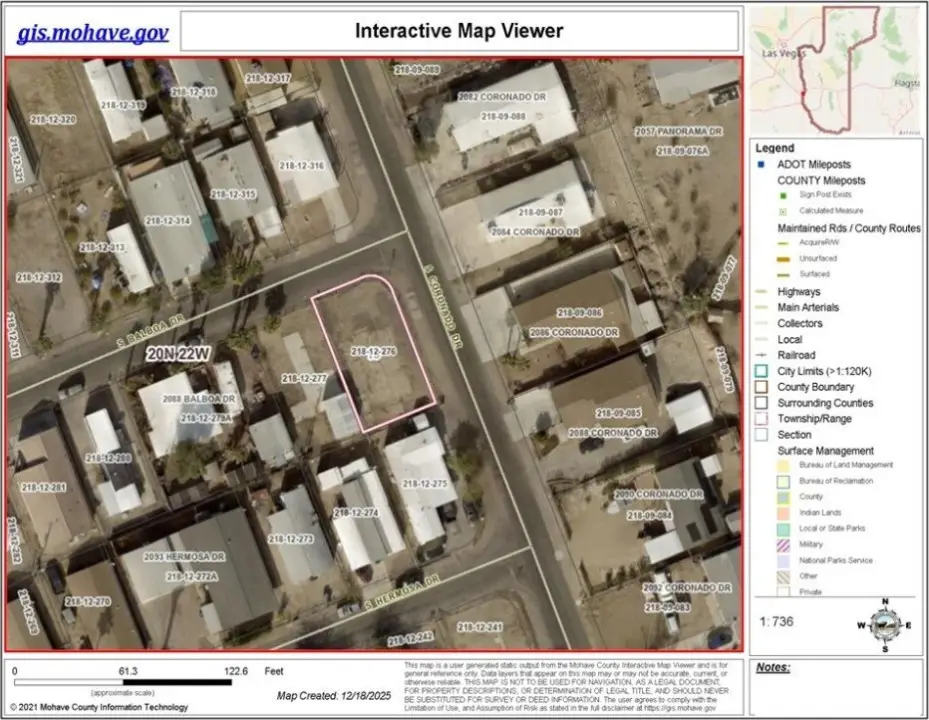Screen dimensions: 929x720
Task: Click the County Boundary legend box
Action: point(761,387)
